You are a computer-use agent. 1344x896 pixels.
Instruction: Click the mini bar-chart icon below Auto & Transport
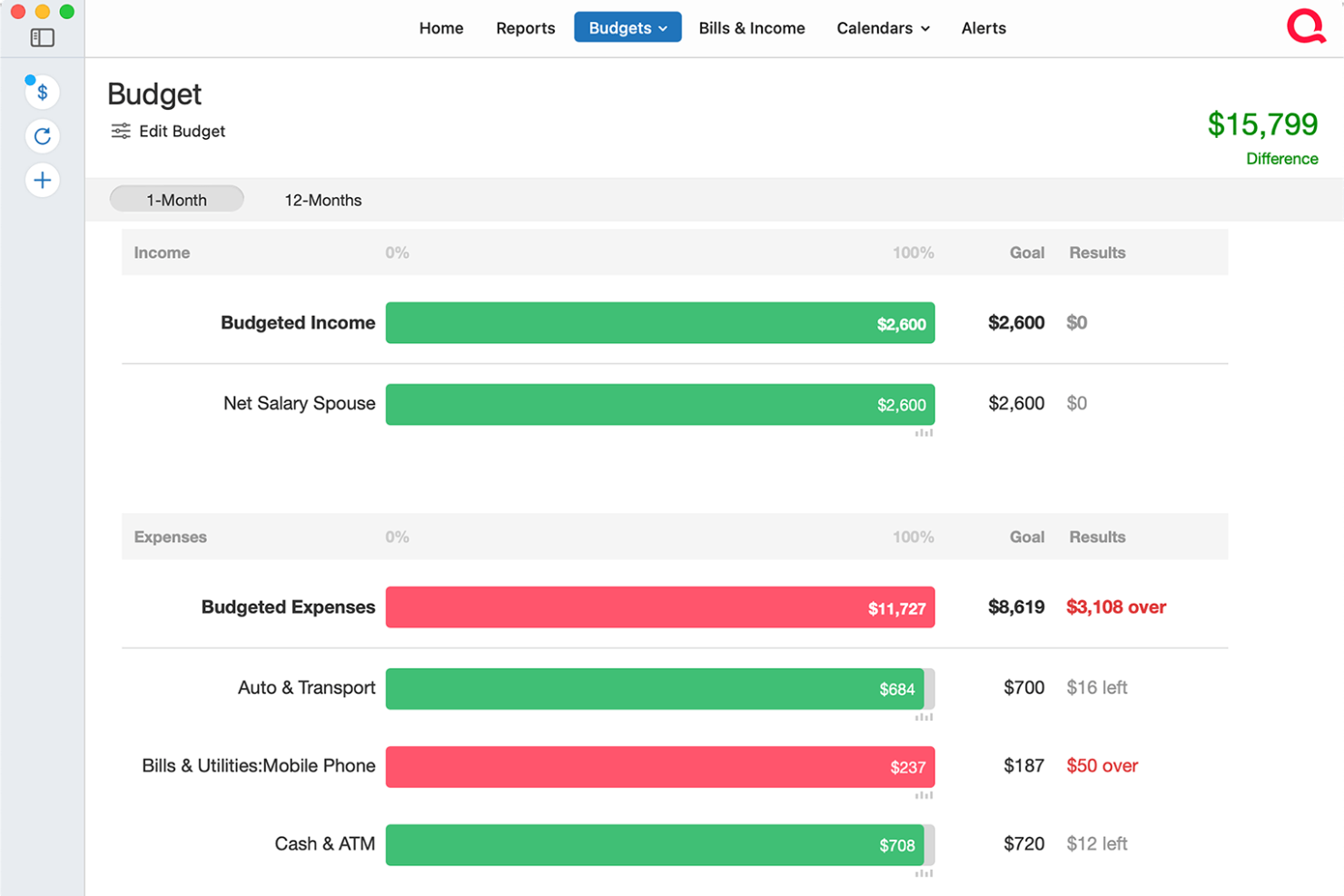point(925,717)
